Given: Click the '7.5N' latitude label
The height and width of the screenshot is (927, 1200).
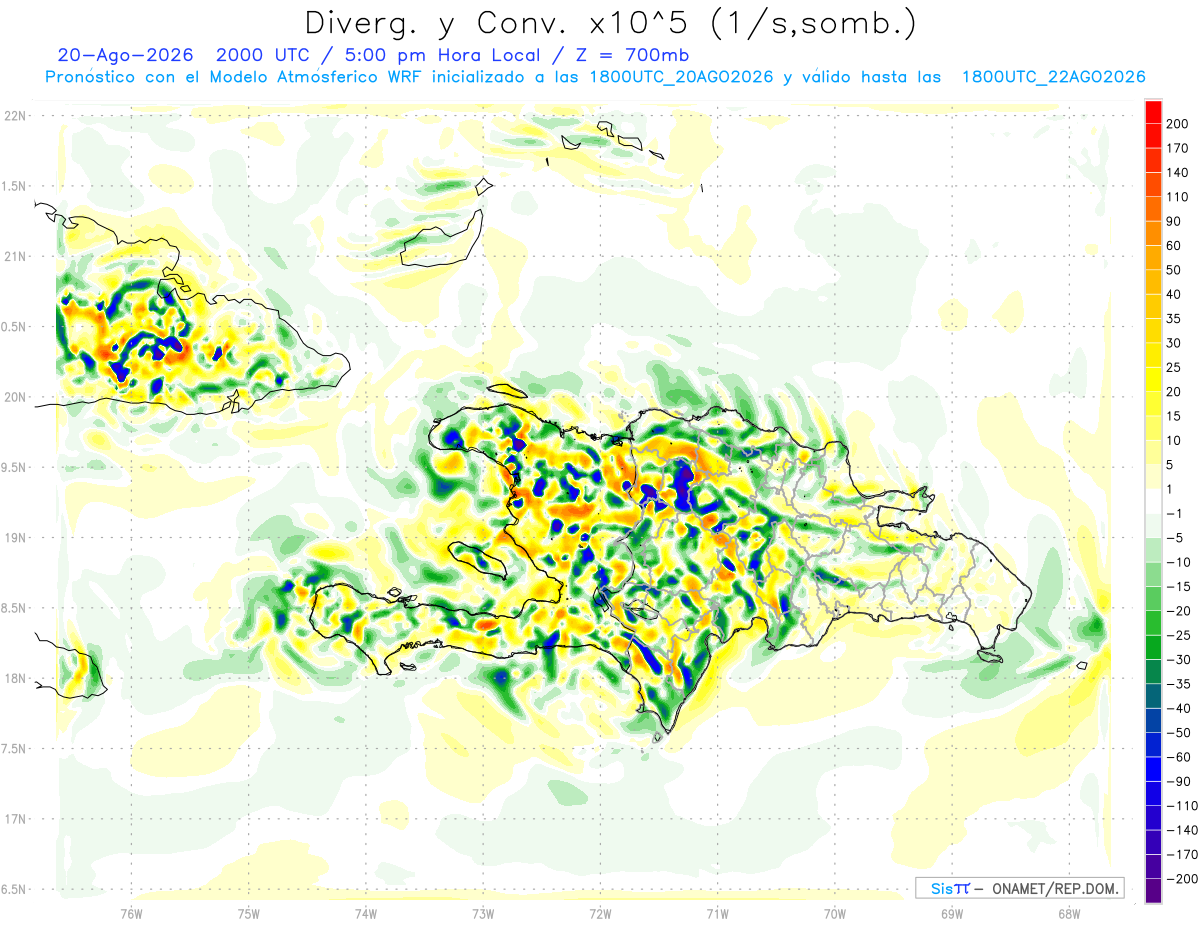Looking at the screenshot, I should (13, 748).
